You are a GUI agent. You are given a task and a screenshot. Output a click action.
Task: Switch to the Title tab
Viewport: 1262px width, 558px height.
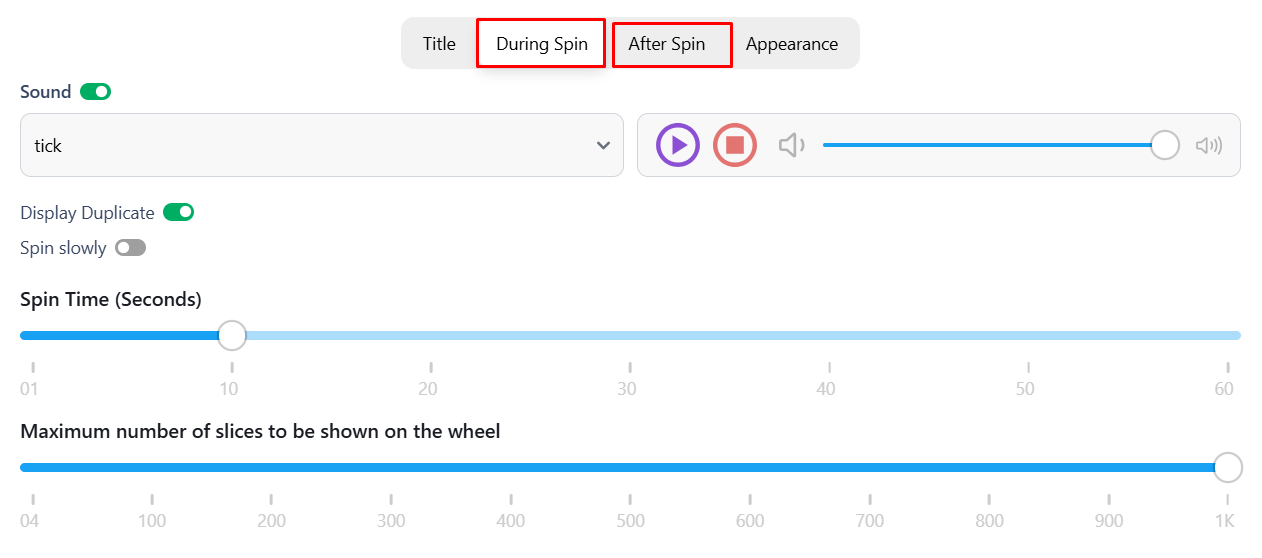[x=439, y=44]
